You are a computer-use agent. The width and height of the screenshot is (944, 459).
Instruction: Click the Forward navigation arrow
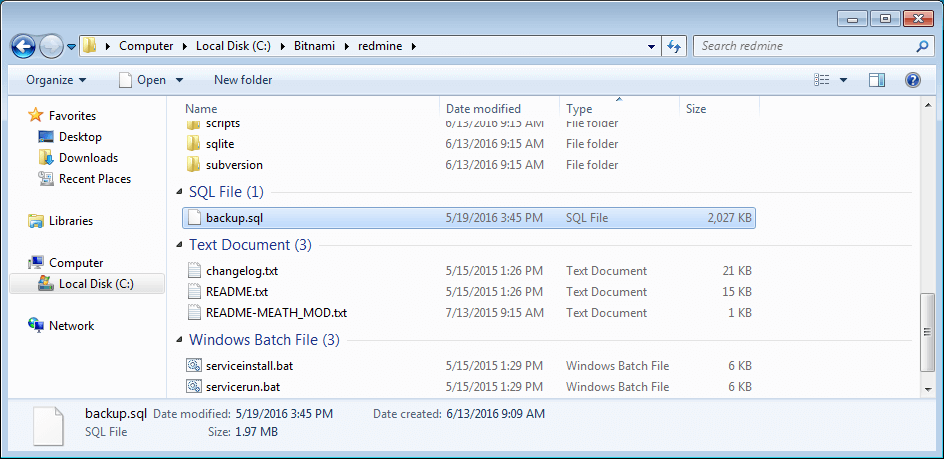51,46
